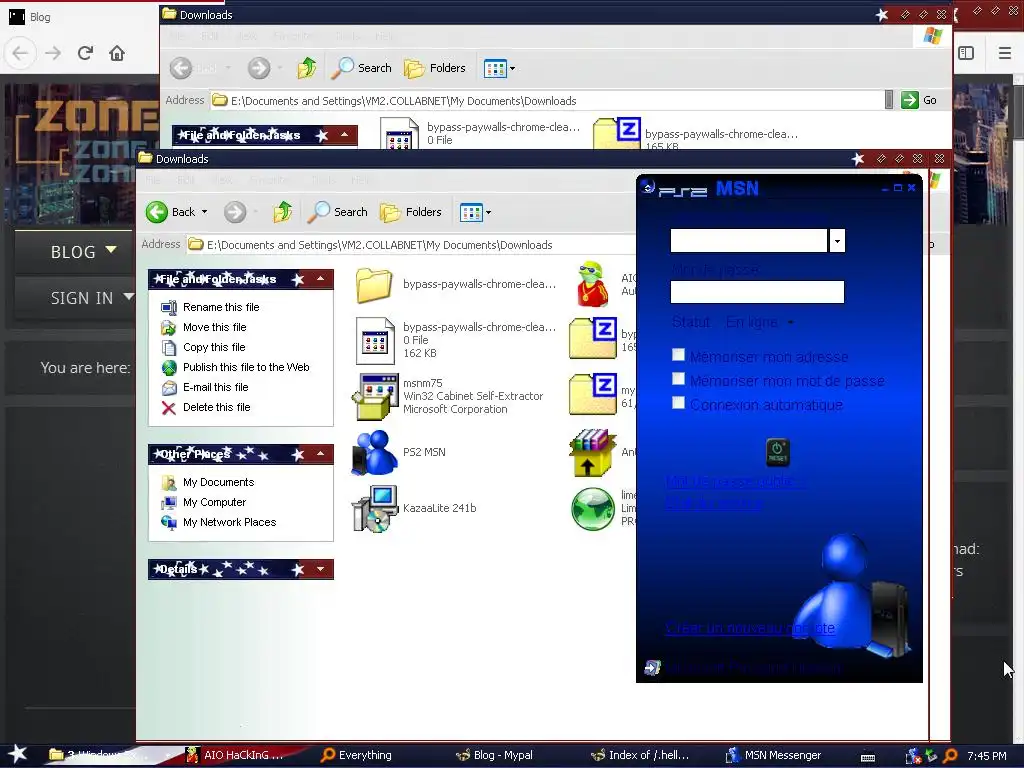Check Mémoriser mon adresse

tap(679, 355)
